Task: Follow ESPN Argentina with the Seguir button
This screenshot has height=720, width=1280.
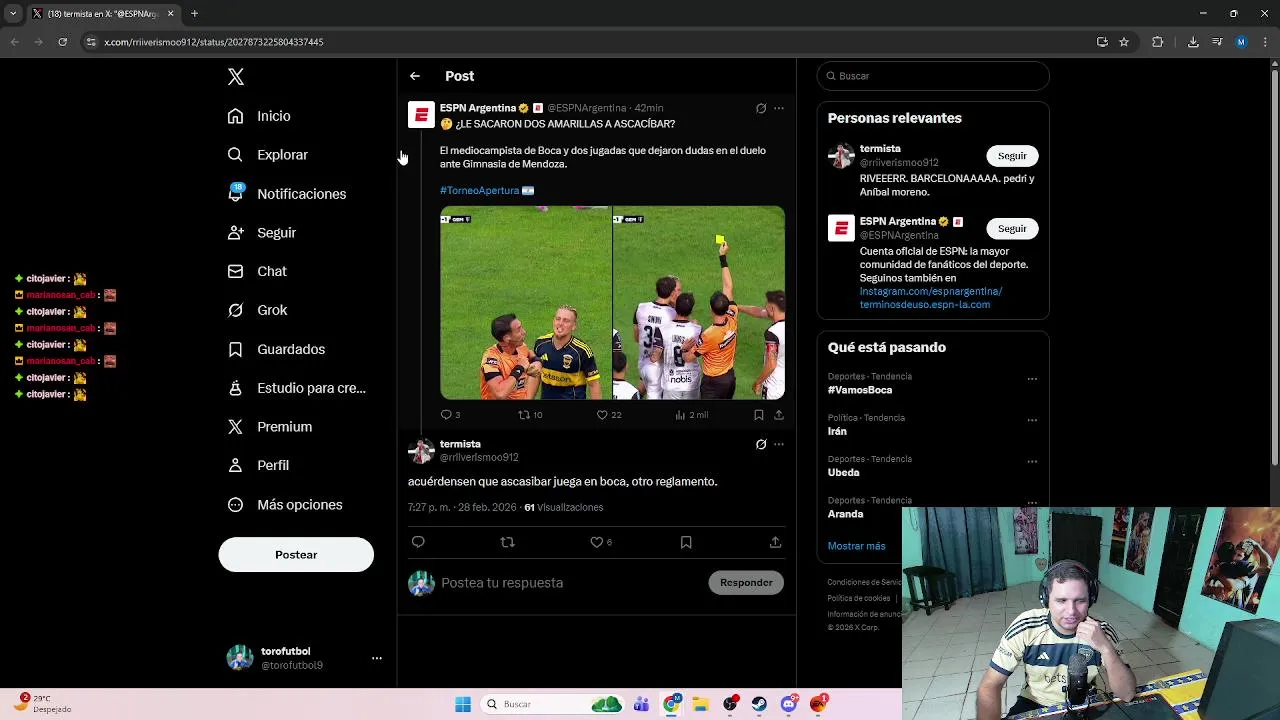Action: (x=1012, y=229)
